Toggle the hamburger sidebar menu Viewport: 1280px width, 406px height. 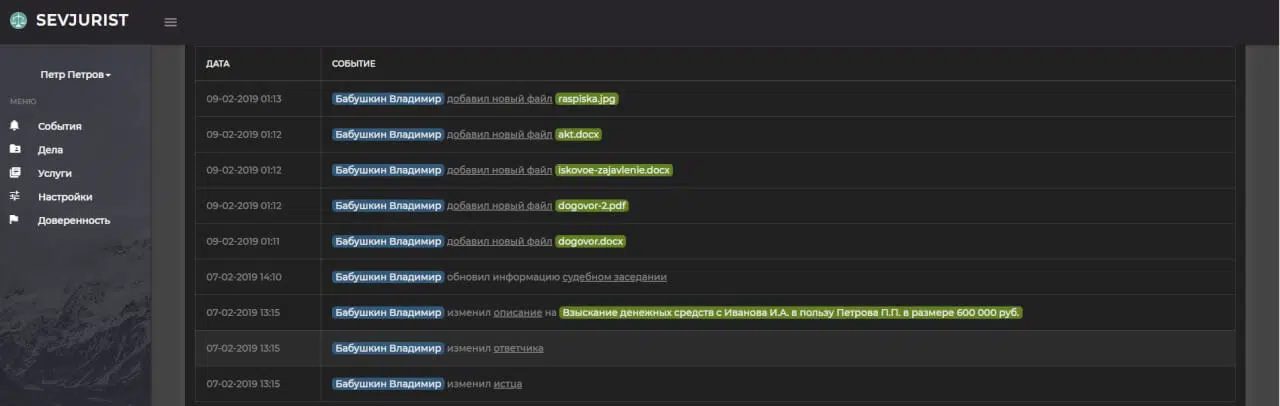click(171, 22)
